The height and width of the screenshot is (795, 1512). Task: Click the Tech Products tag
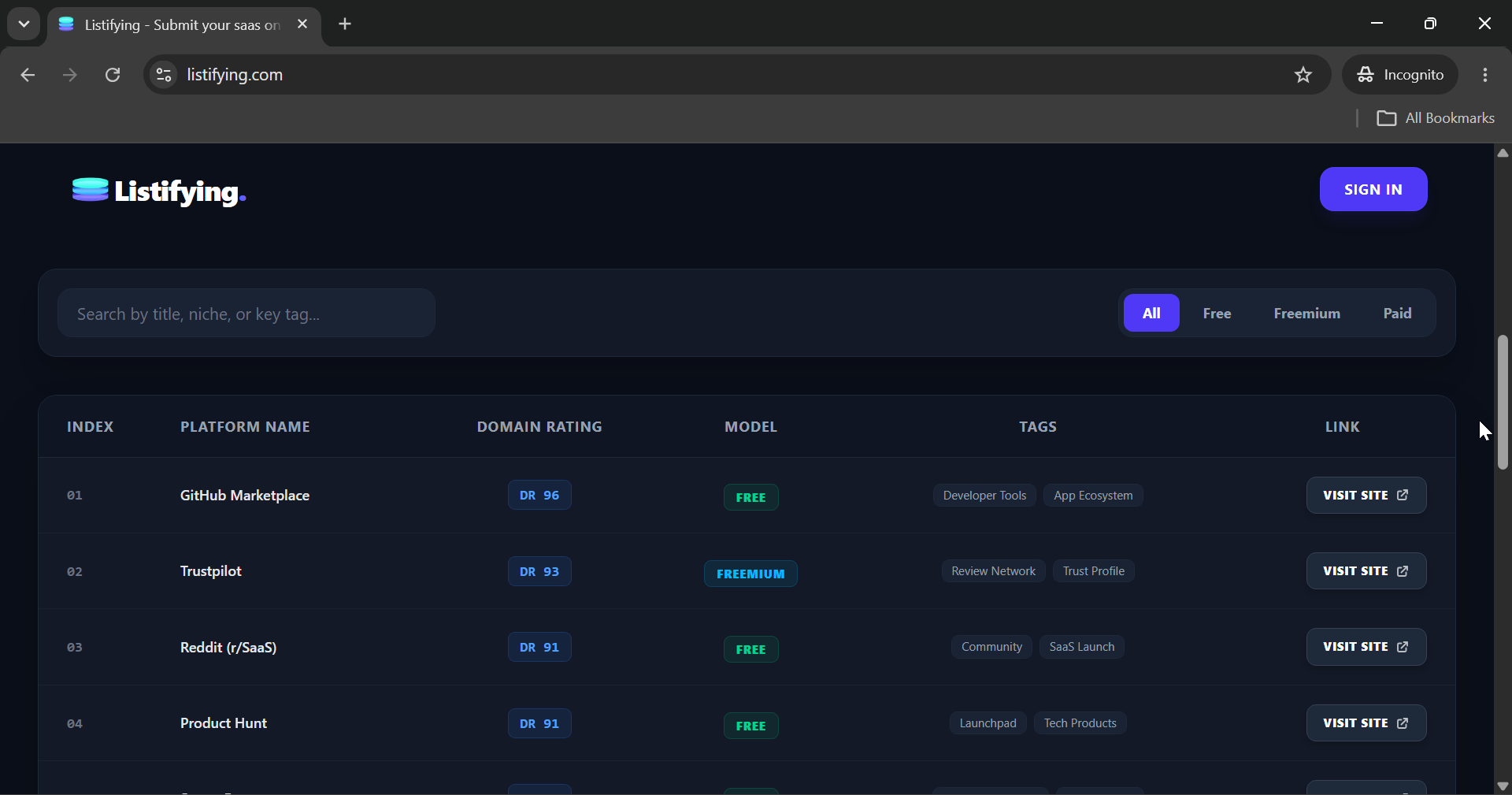1080,723
